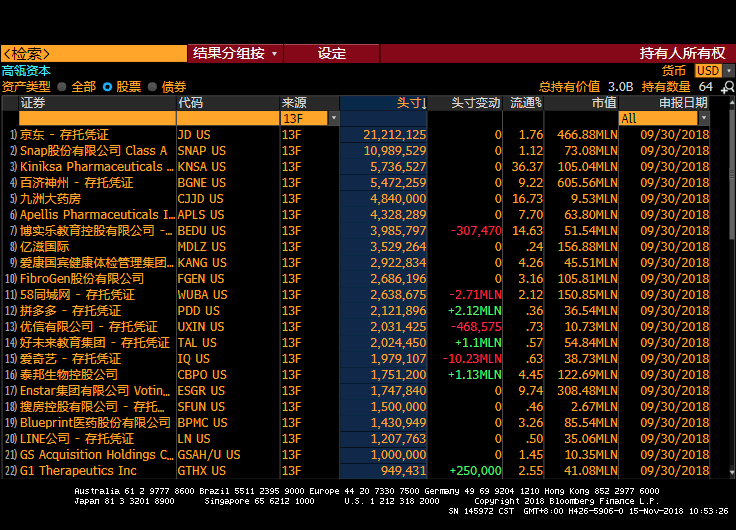
Task: Click the scrollbar down arrow
Action: (732, 473)
